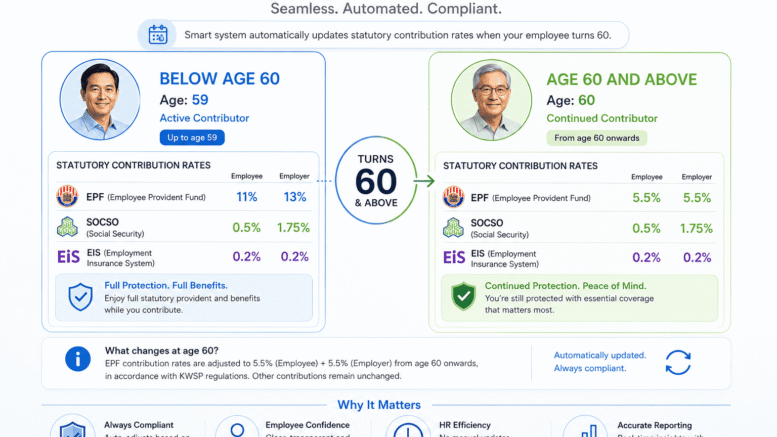This screenshot has height=437, width=777.
Task: Click the 'Up to age 59' badge
Action: (x=192, y=137)
